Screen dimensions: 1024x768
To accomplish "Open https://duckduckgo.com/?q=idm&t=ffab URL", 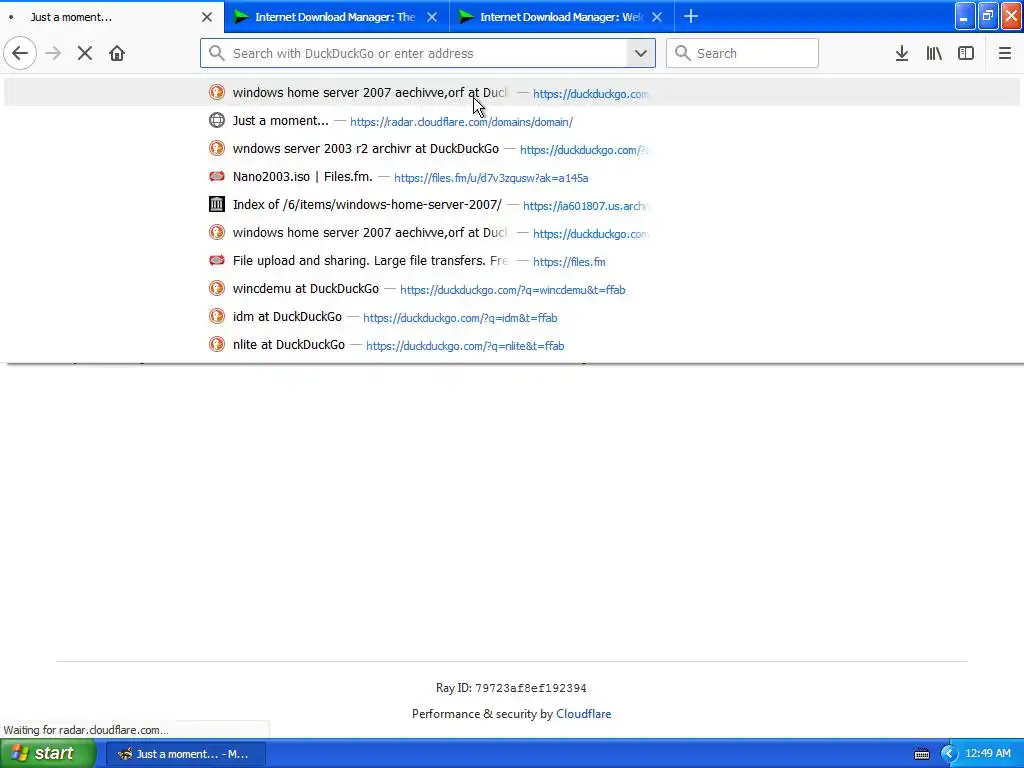I will 460,318.
